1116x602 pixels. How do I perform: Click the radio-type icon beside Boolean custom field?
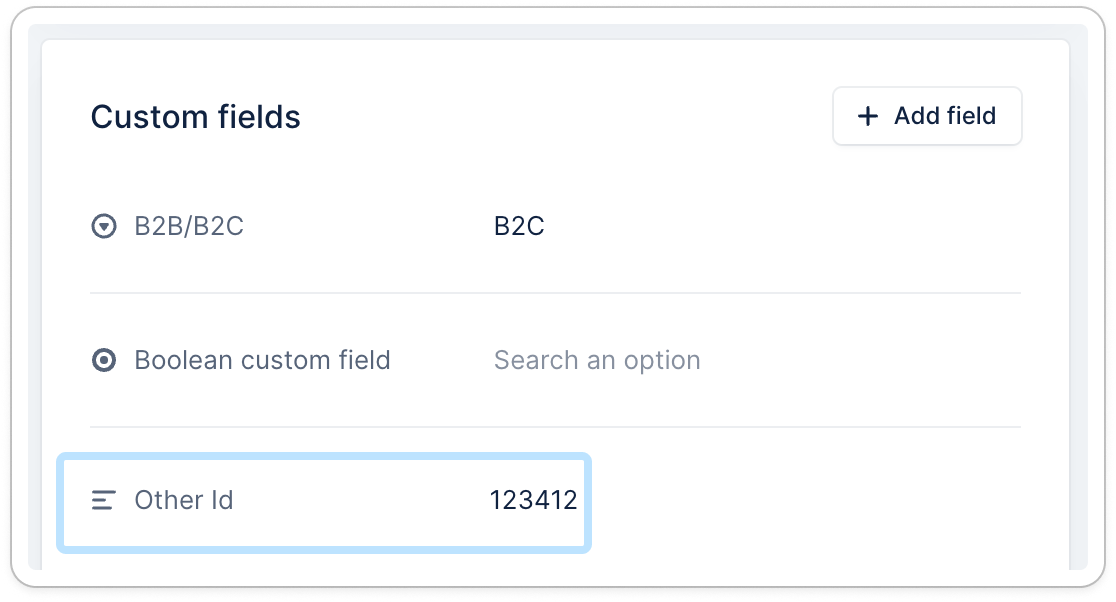pyautogui.click(x=103, y=360)
